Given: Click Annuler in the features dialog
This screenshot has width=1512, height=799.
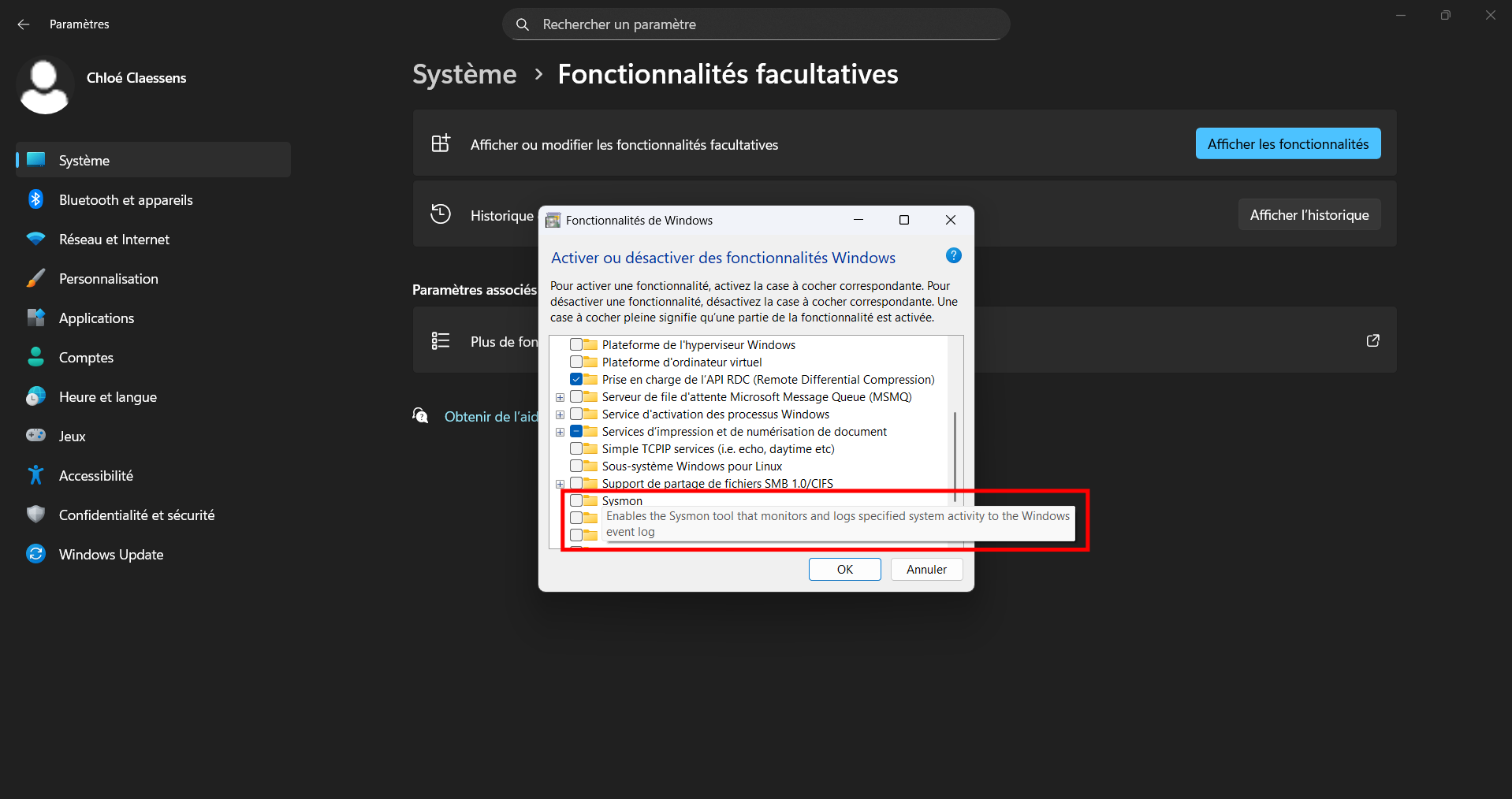Looking at the screenshot, I should [x=926, y=569].
